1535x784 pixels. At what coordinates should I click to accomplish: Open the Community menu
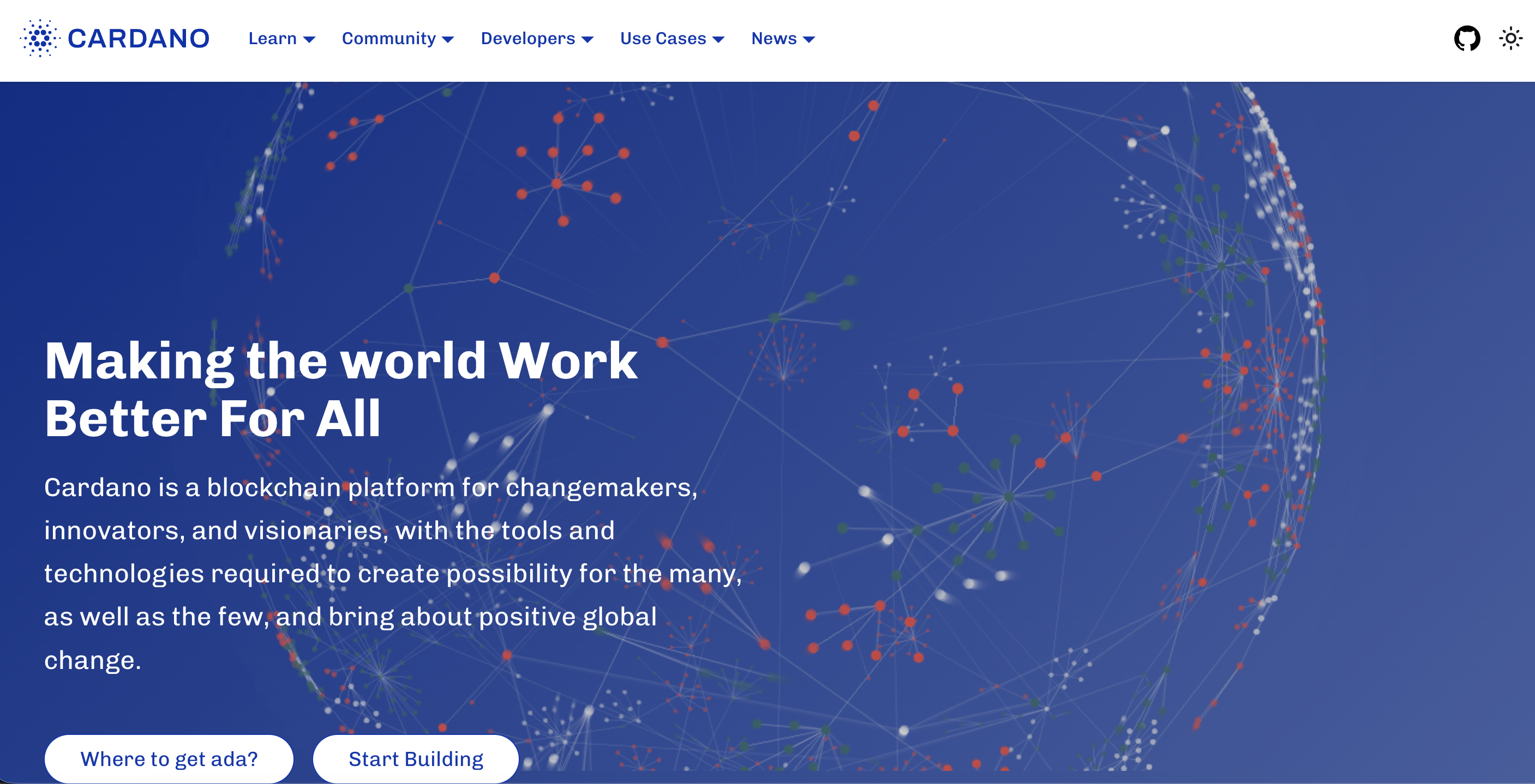tap(388, 39)
